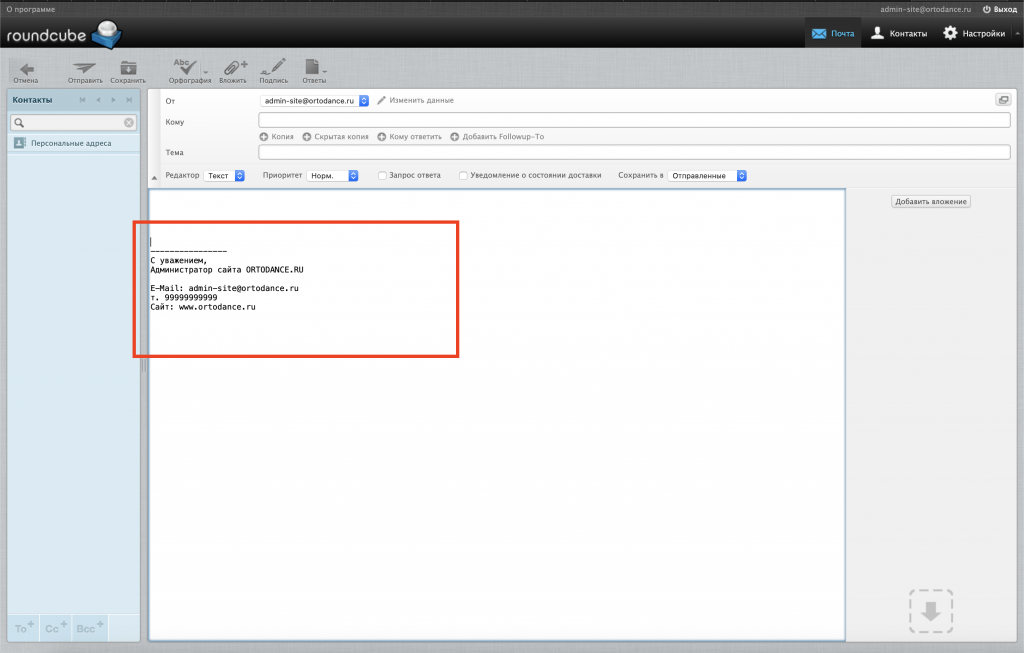The width and height of the screenshot is (1024, 653).
Task: Select Персональные адреса address book
Action: pos(74,143)
